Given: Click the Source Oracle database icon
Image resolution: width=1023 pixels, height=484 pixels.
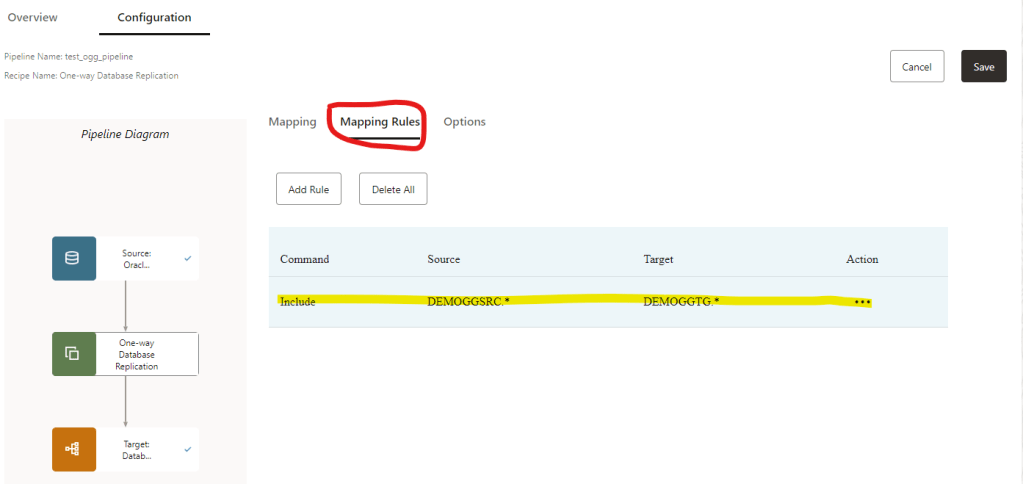Looking at the screenshot, I should click(73, 258).
